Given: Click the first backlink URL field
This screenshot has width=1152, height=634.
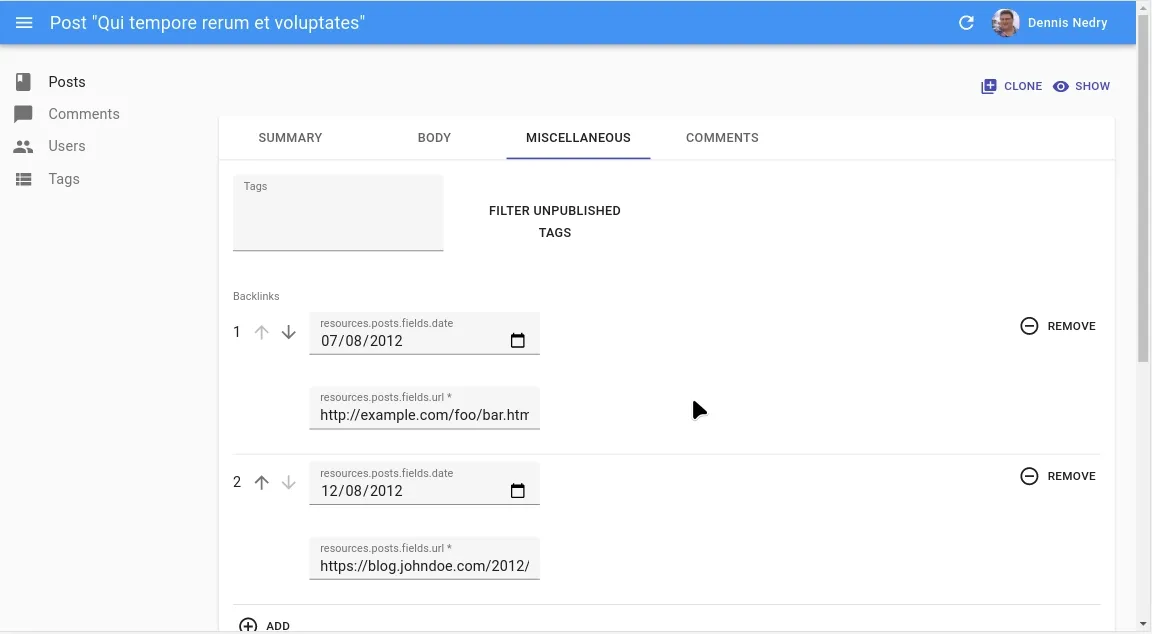Looking at the screenshot, I should tap(424, 415).
